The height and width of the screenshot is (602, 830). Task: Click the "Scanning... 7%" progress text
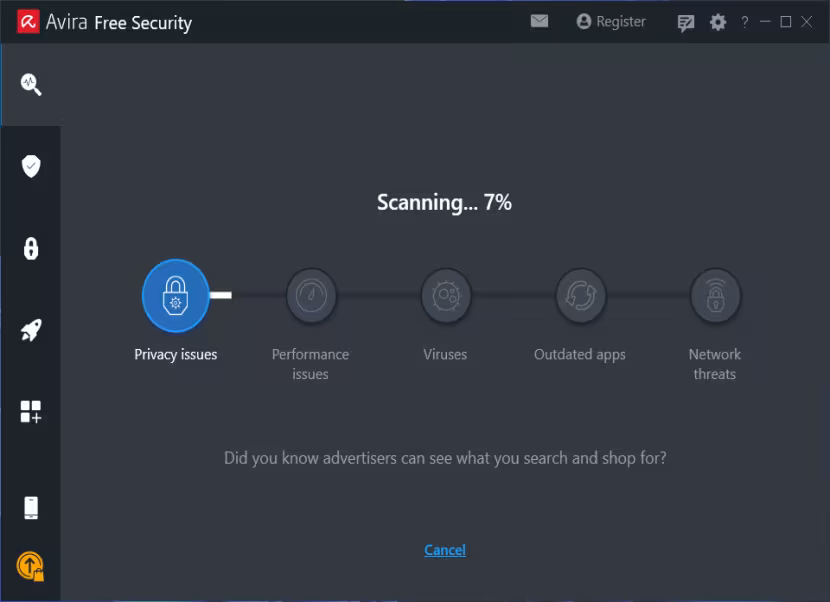pos(444,202)
